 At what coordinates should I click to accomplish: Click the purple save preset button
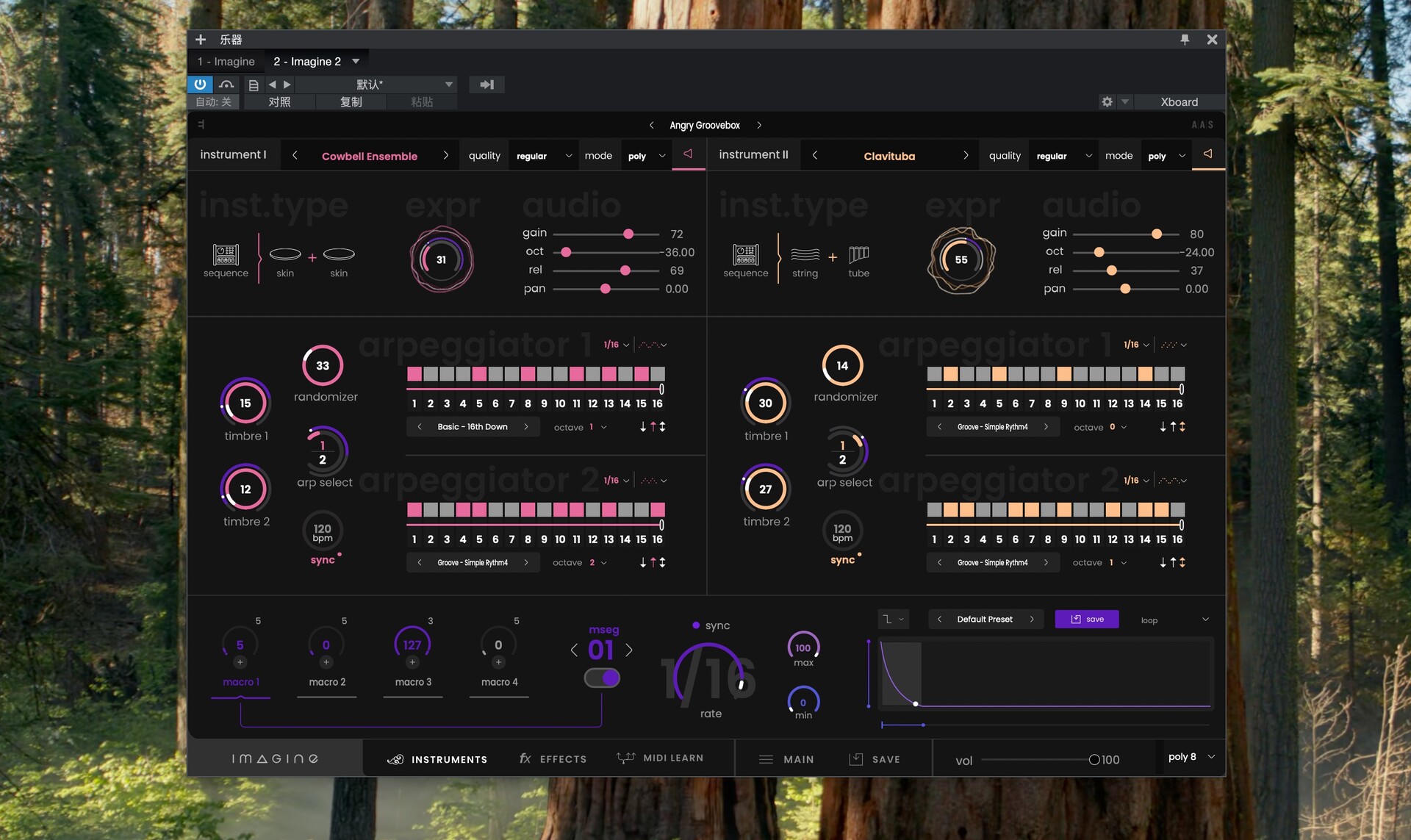click(x=1086, y=620)
